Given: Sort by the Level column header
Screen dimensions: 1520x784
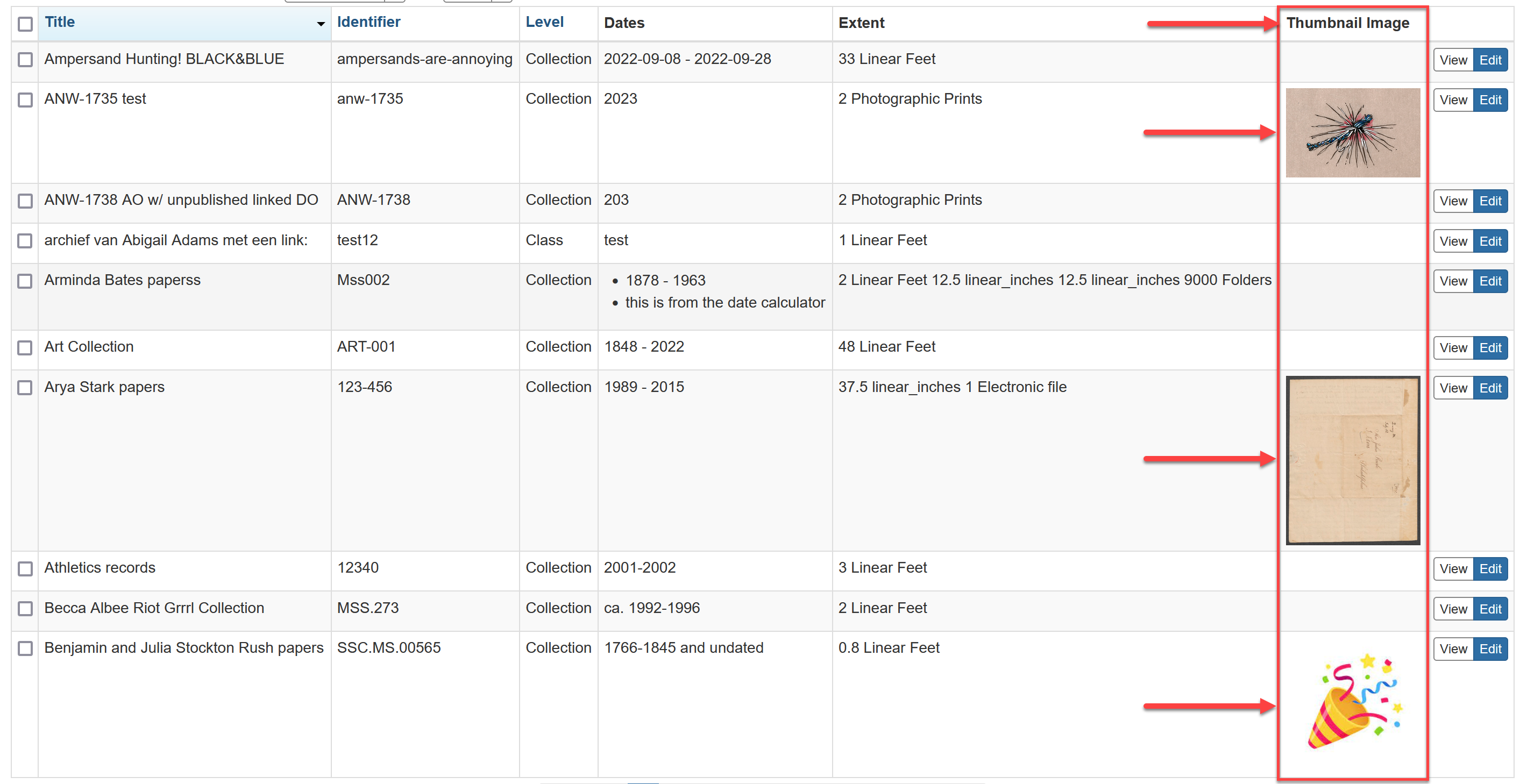Looking at the screenshot, I should tap(544, 23).
